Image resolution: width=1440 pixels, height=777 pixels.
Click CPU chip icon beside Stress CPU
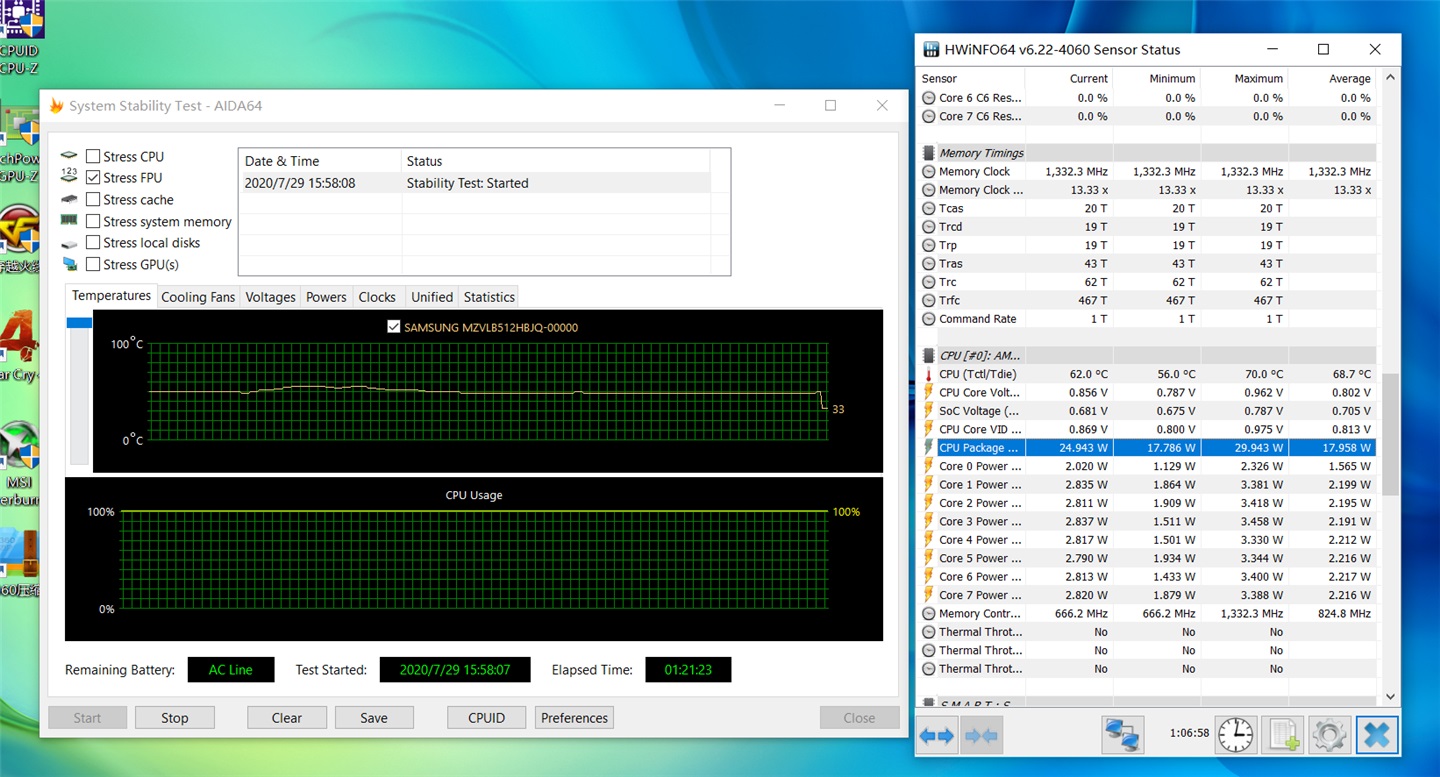pos(69,156)
